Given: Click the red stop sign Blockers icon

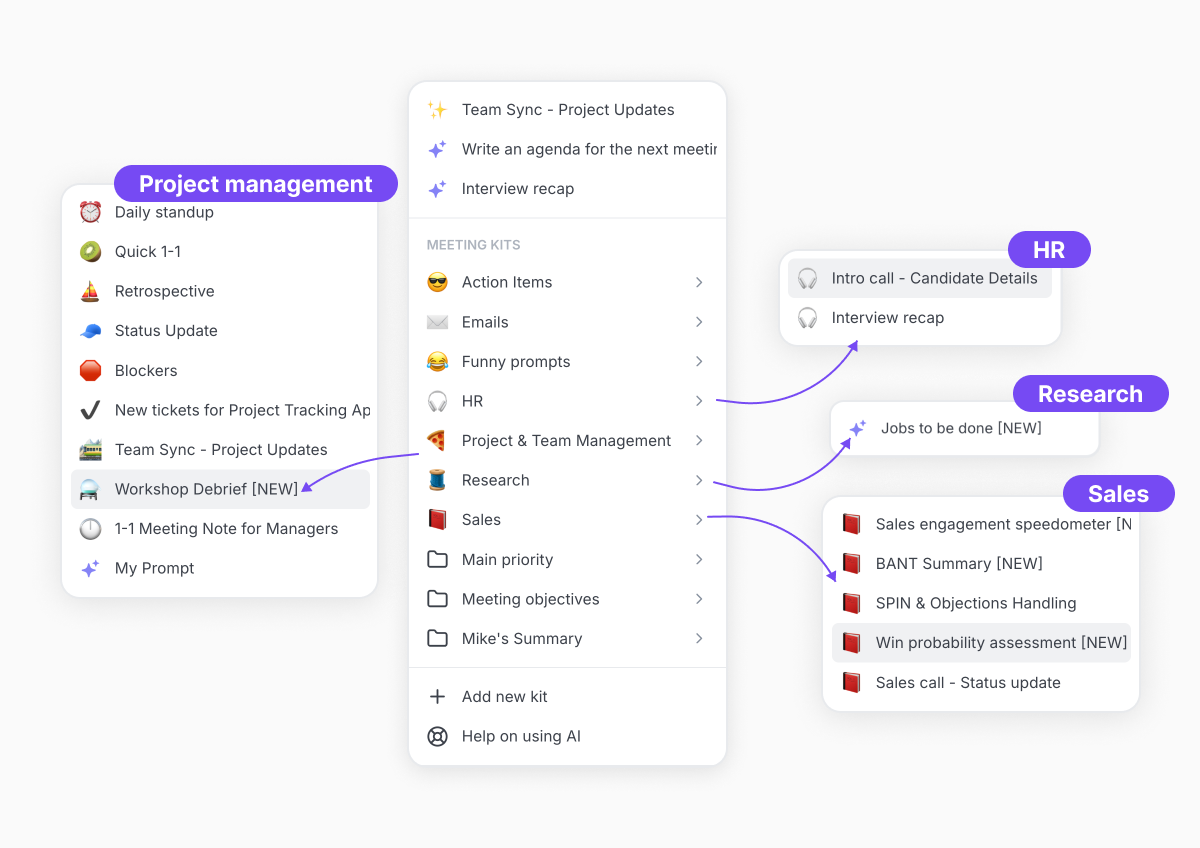Looking at the screenshot, I should 91,371.
